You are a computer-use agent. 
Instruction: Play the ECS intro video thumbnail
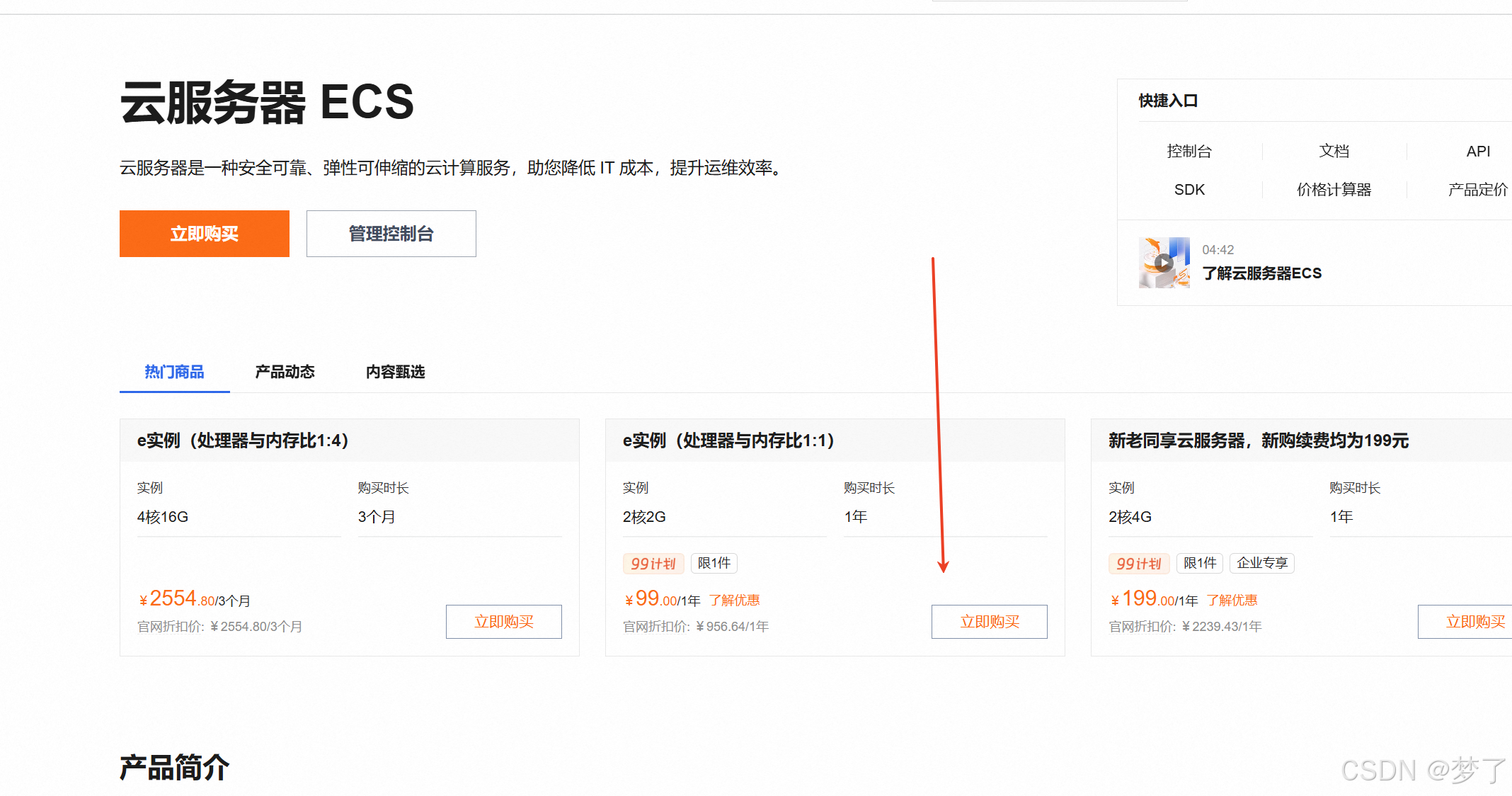1164,263
